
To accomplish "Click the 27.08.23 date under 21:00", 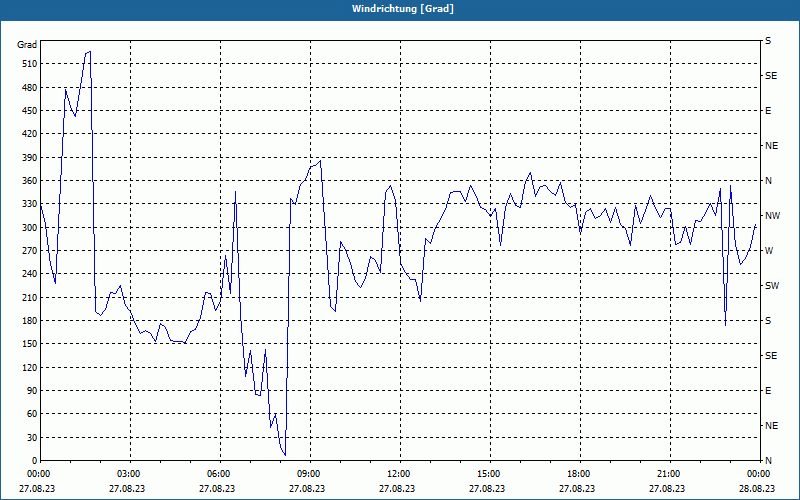I will (x=667, y=488).
